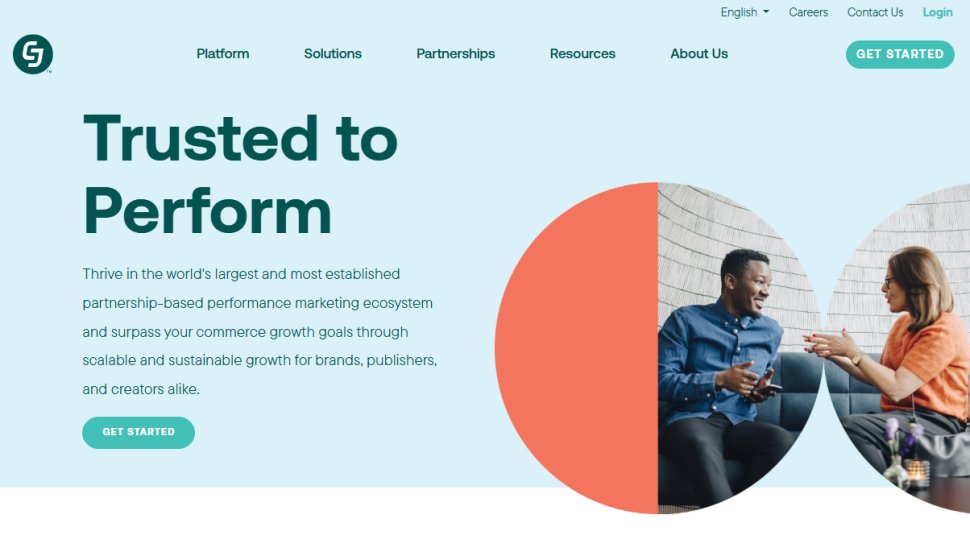
Task: Click Get Started below the hero paragraph
Action: coord(138,432)
